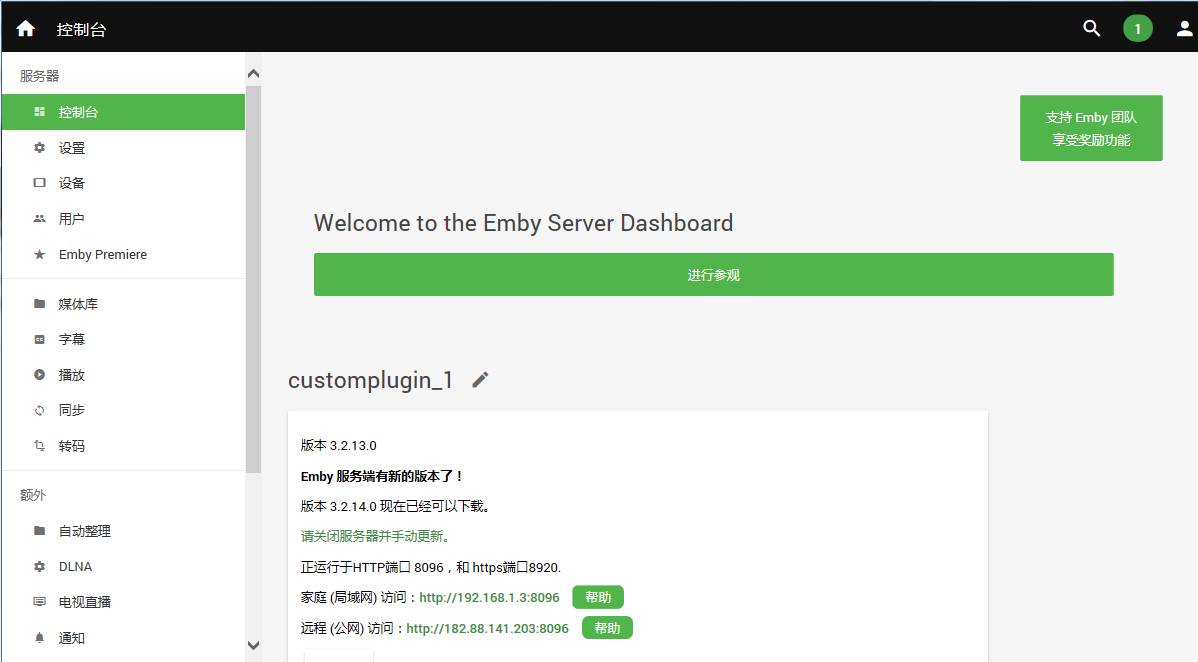Click the 控制台 title in top bar
This screenshot has width=1198, height=662.
[81, 29]
